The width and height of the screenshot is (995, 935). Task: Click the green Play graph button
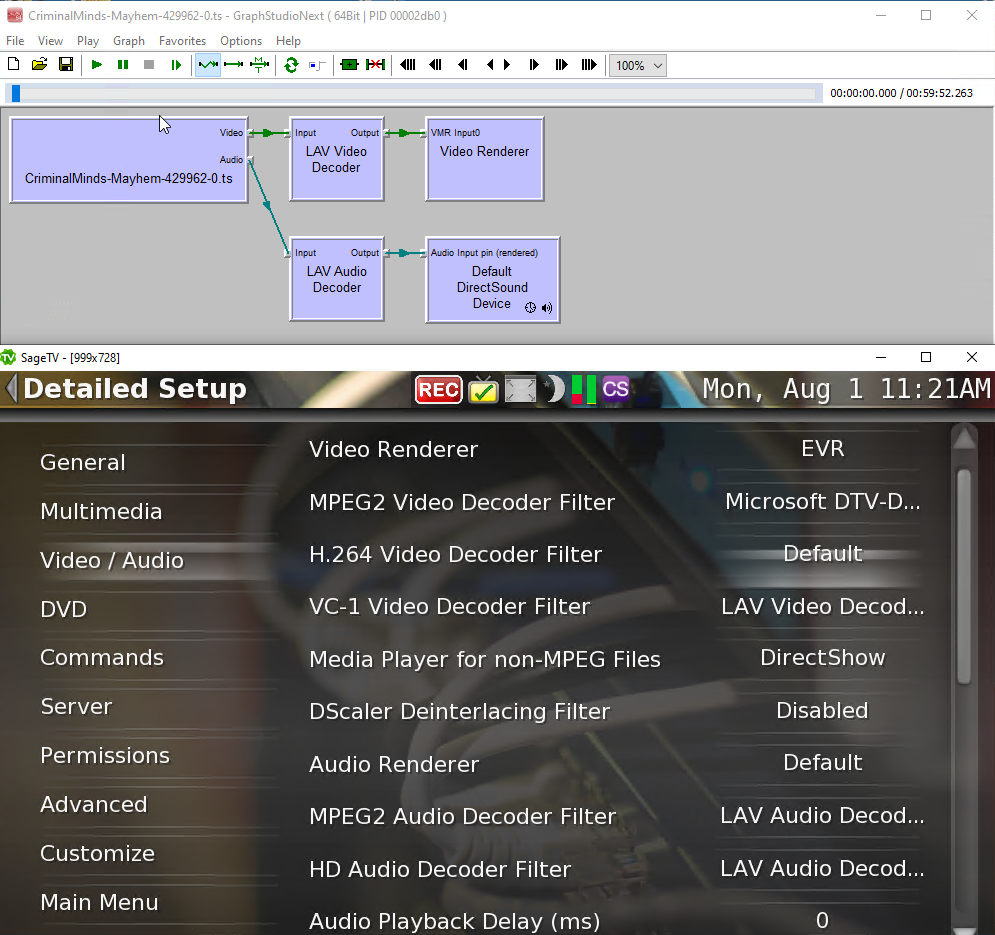pyautogui.click(x=97, y=65)
